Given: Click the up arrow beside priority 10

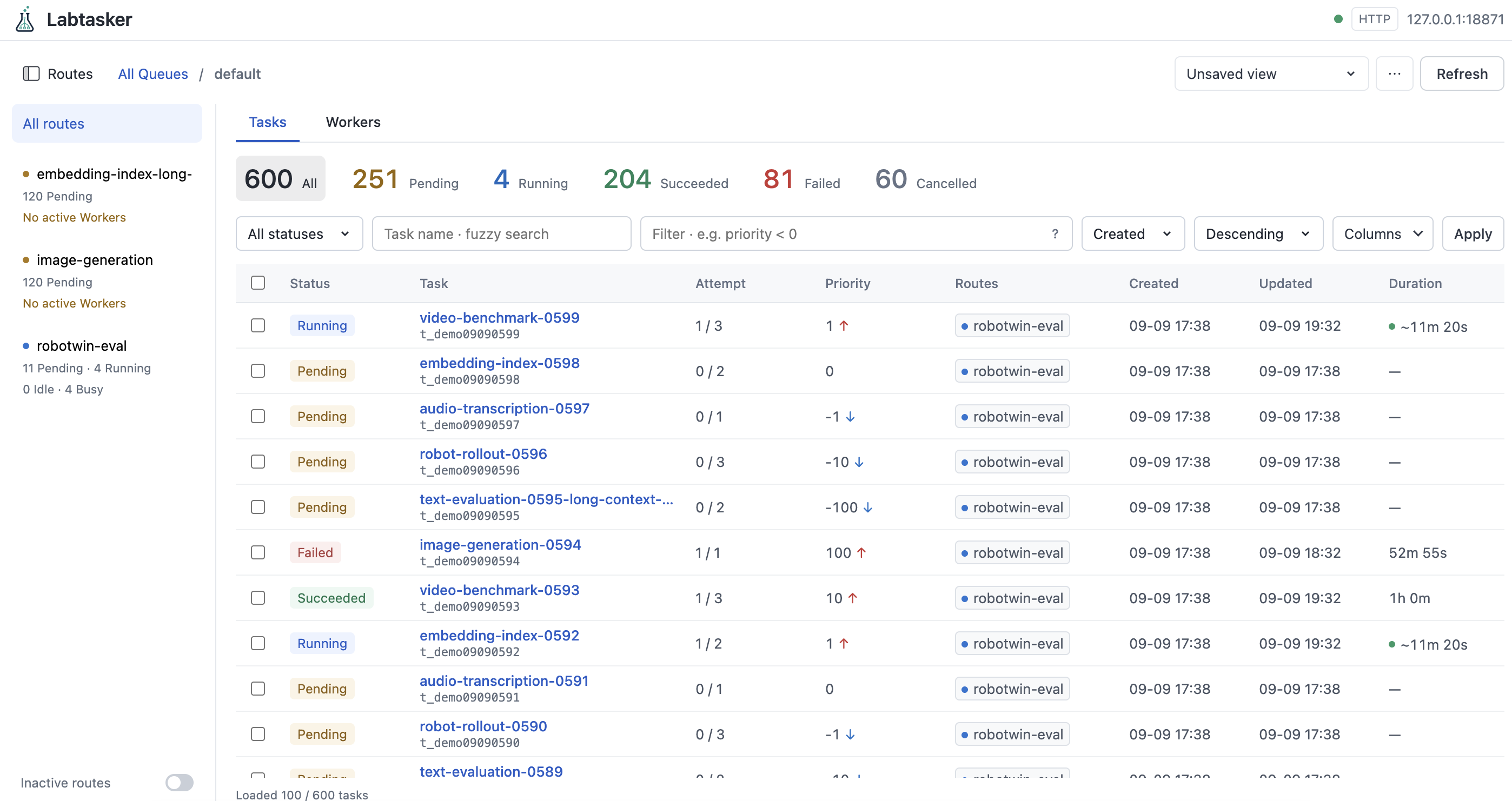Looking at the screenshot, I should 852,598.
